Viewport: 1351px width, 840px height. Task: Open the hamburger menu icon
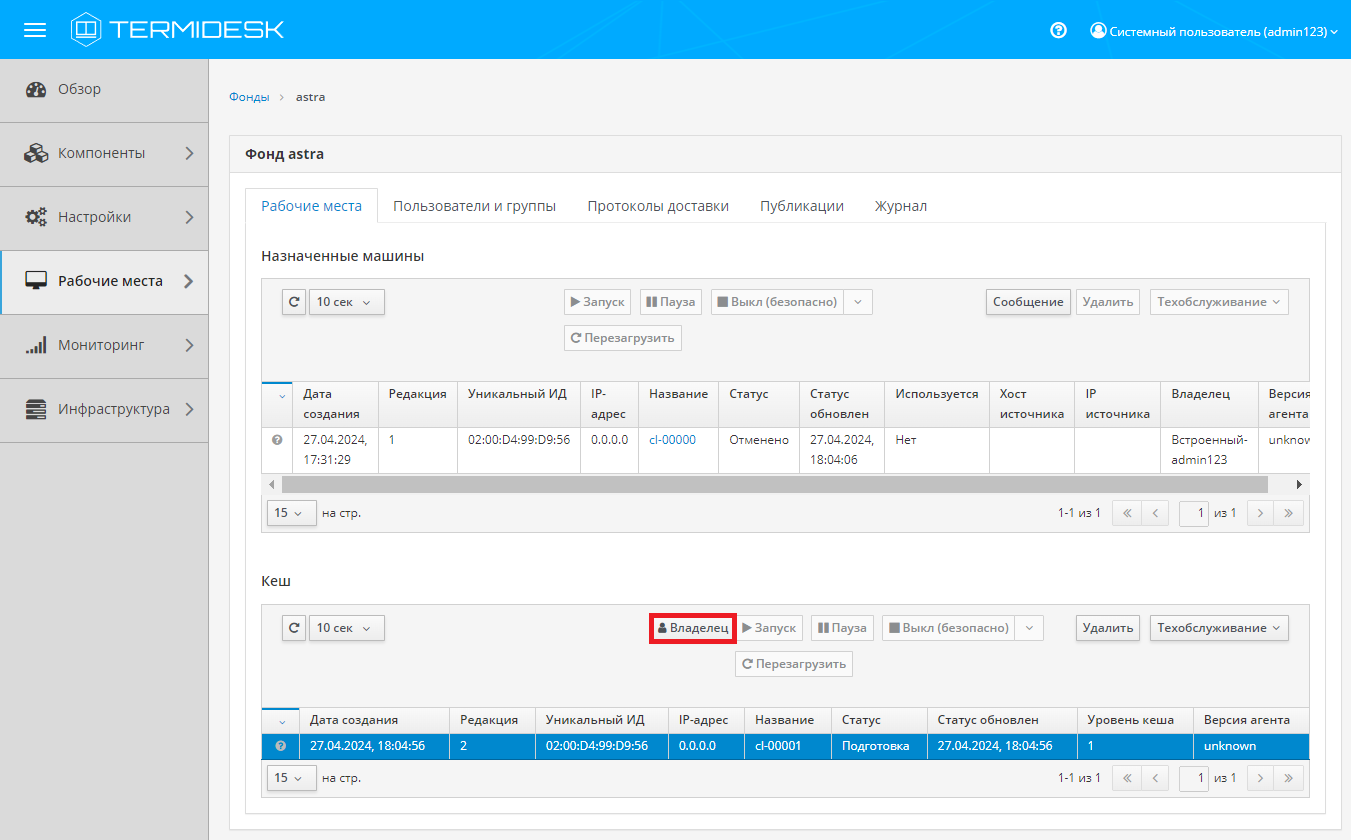coord(35,30)
